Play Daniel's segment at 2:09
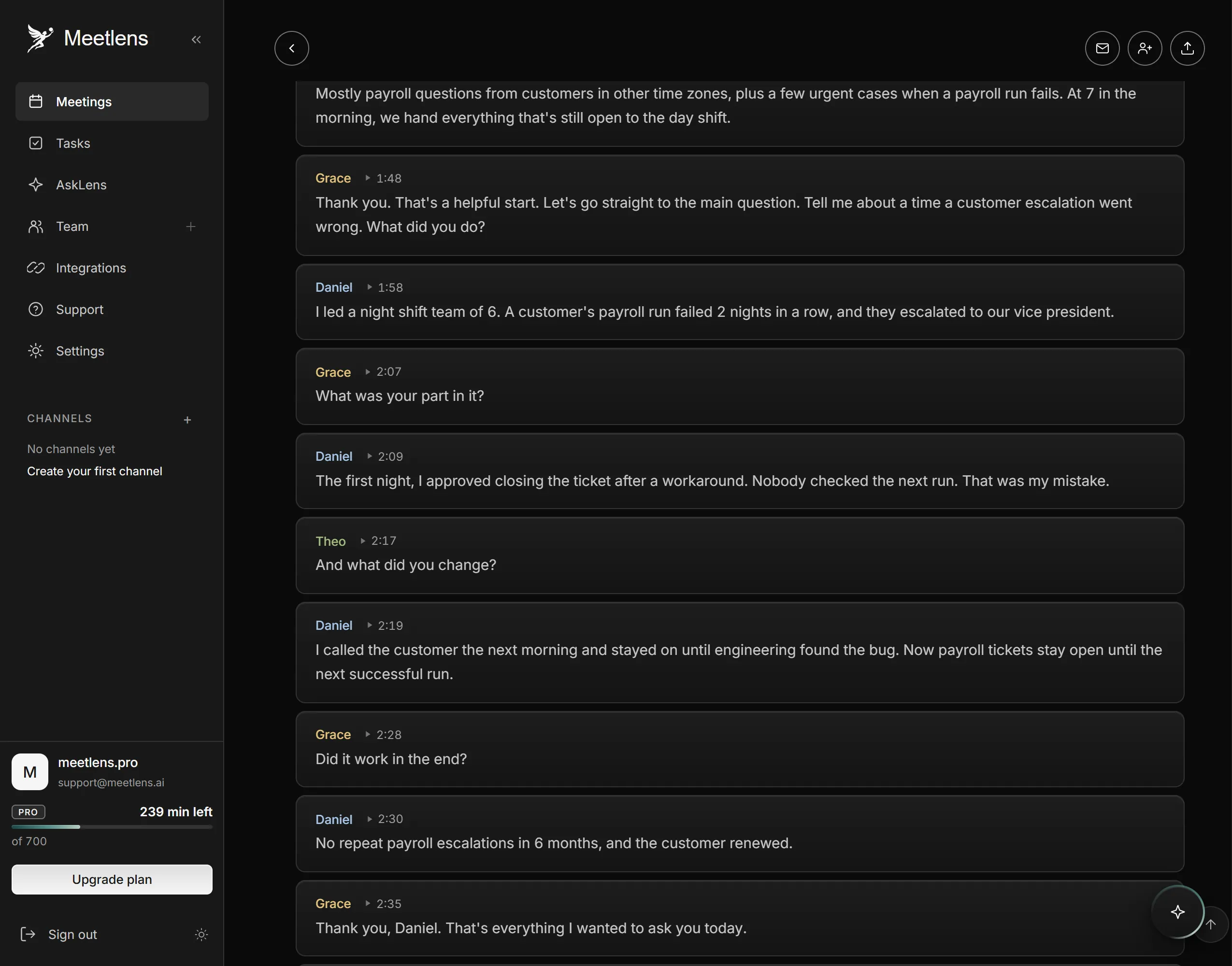Image resolution: width=1232 pixels, height=966 pixels. click(385, 456)
